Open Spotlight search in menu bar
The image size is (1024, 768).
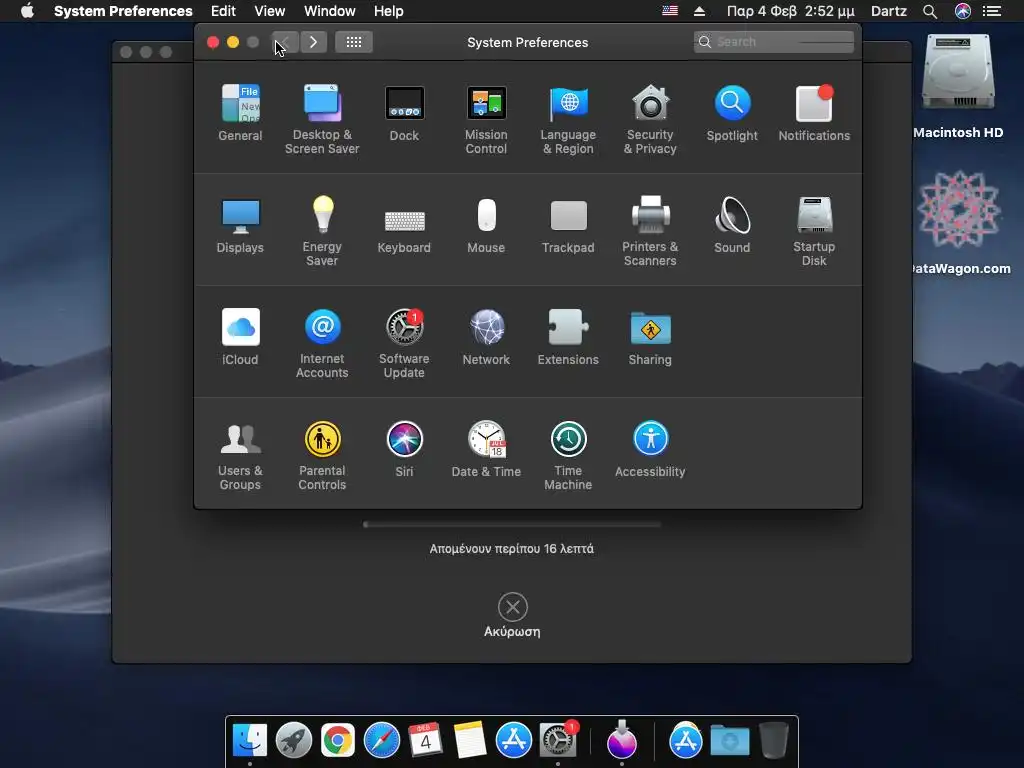point(930,11)
